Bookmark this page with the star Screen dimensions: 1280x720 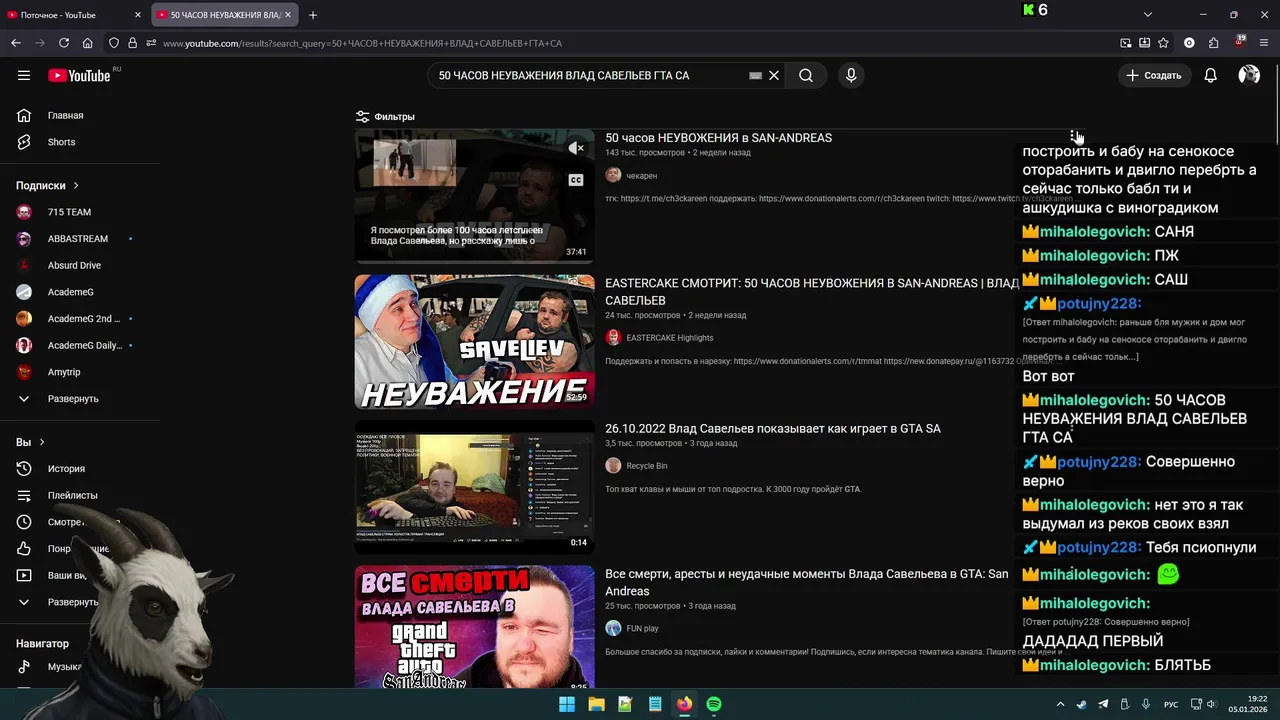click(x=1164, y=43)
